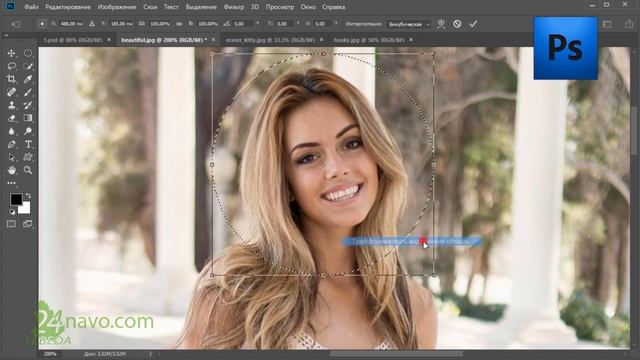Select the Eyedropper tool
The height and width of the screenshot is (360, 640).
click(x=28, y=79)
